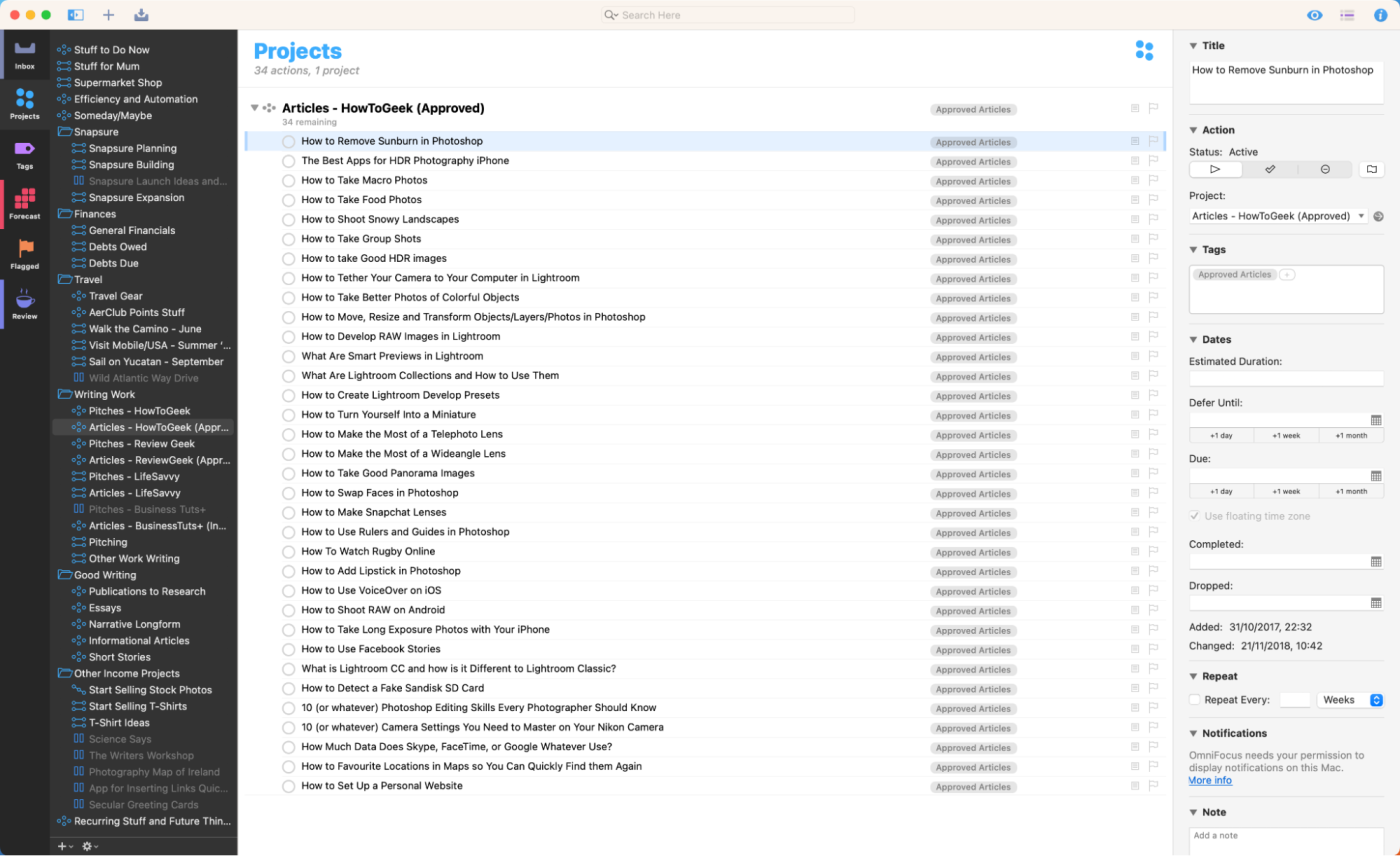The image size is (1400, 856).
Task: Flag the Articles - HowToGeek (Approved) project row
Action: (x=1153, y=109)
